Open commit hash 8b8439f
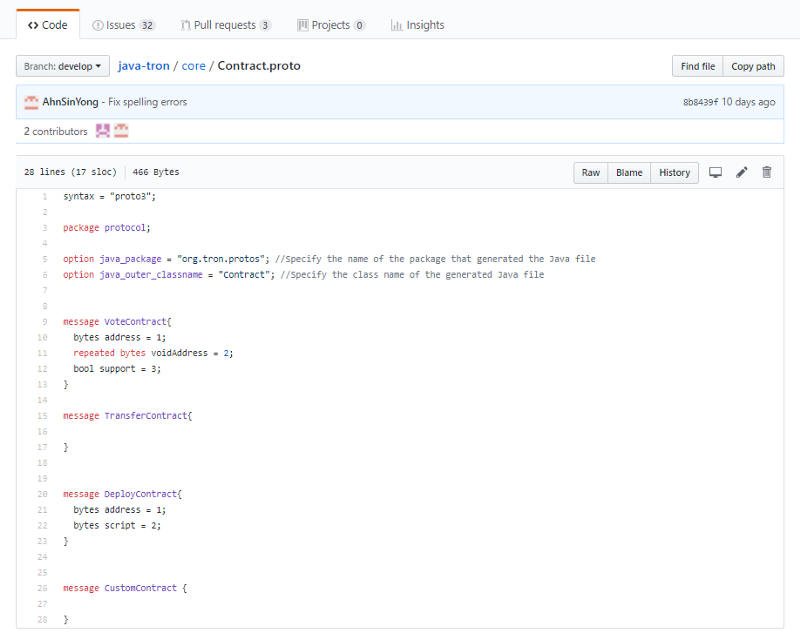The image size is (800, 639). coord(700,102)
